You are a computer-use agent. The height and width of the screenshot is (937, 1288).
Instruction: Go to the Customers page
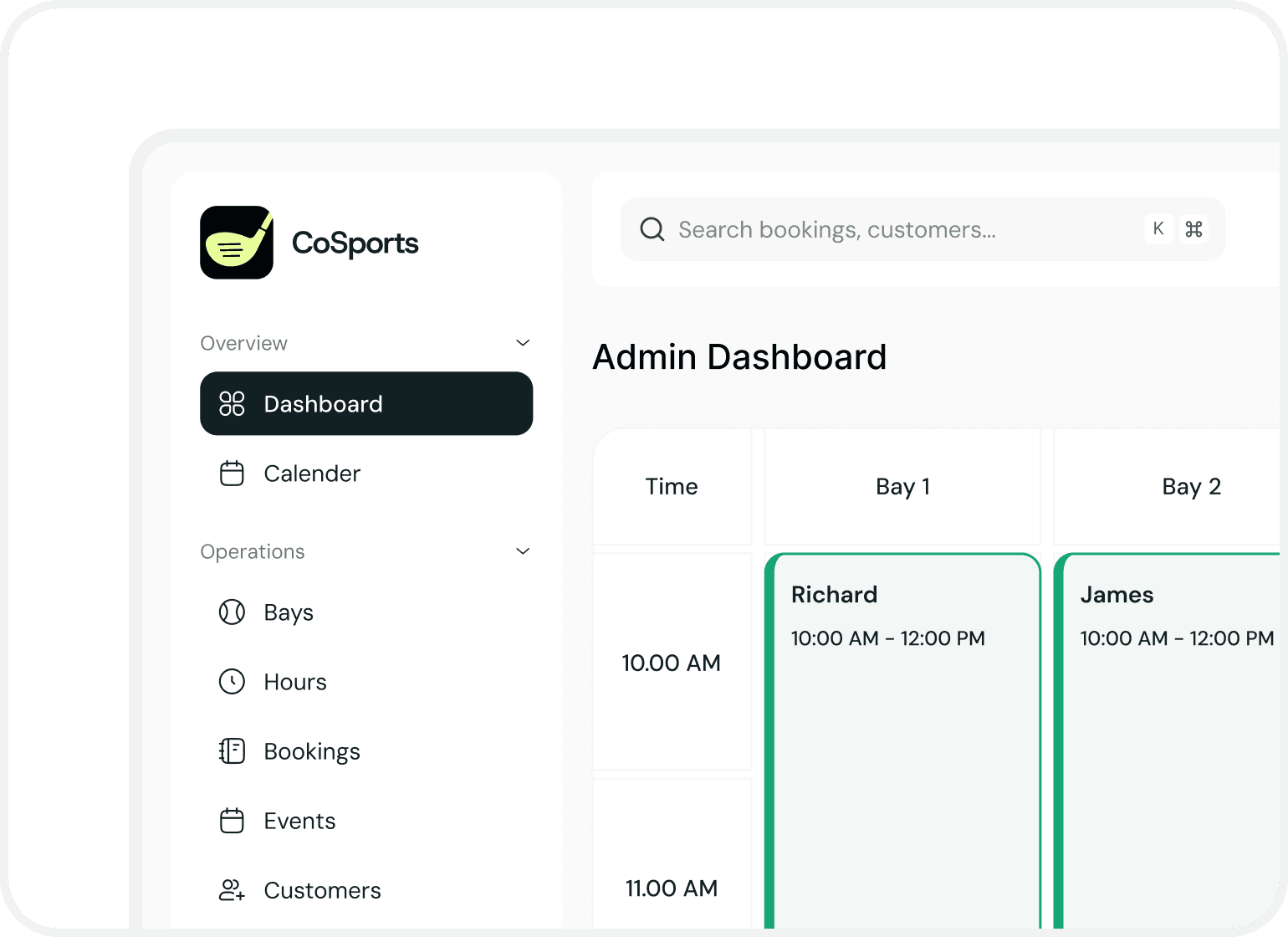[x=322, y=889]
